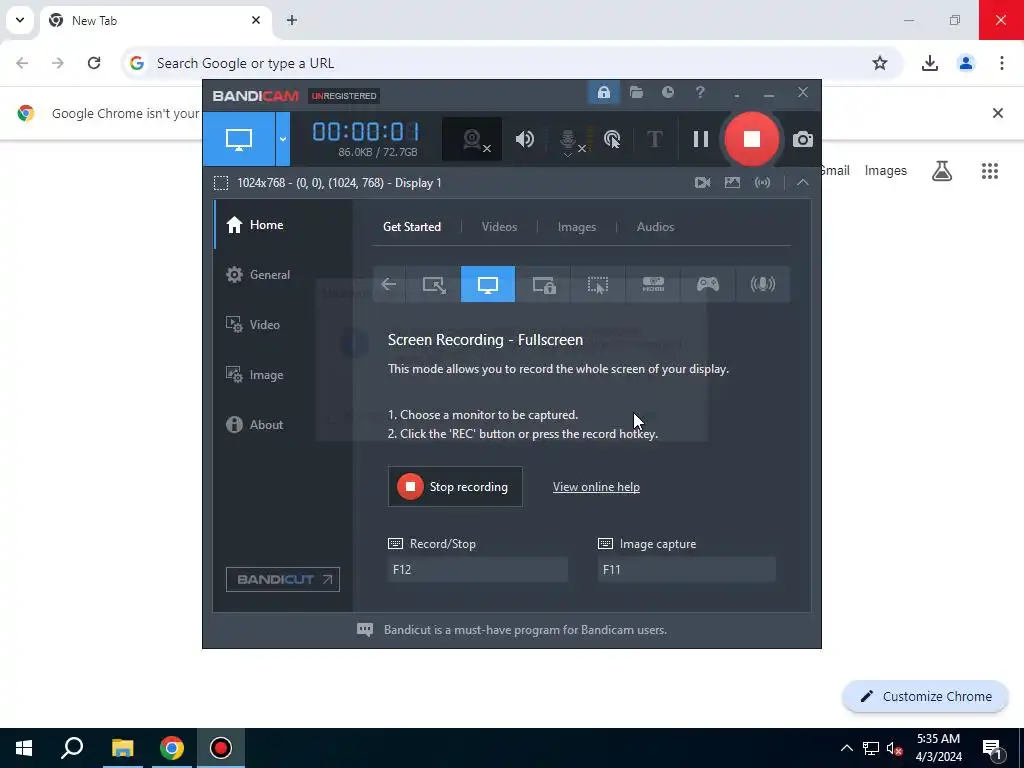Open Chrome downloads icon

point(929,63)
